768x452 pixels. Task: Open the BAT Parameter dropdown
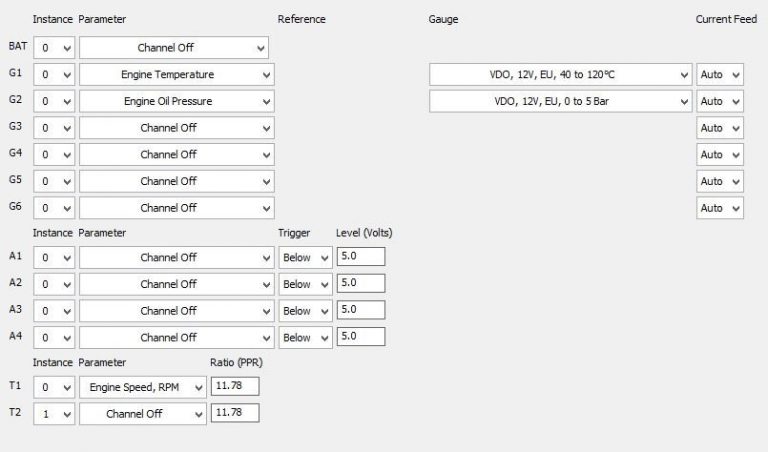click(x=174, y=48)
